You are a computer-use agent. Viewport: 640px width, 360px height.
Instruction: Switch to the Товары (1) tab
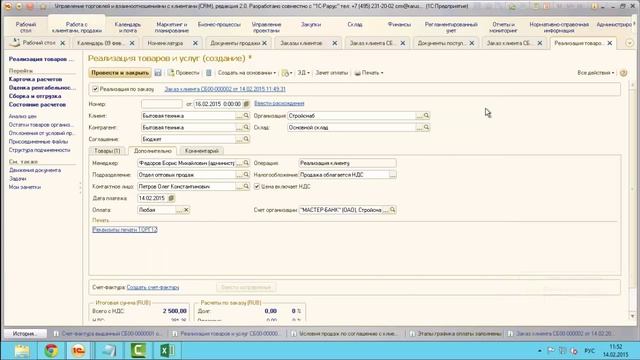click(x=107, y=151)
